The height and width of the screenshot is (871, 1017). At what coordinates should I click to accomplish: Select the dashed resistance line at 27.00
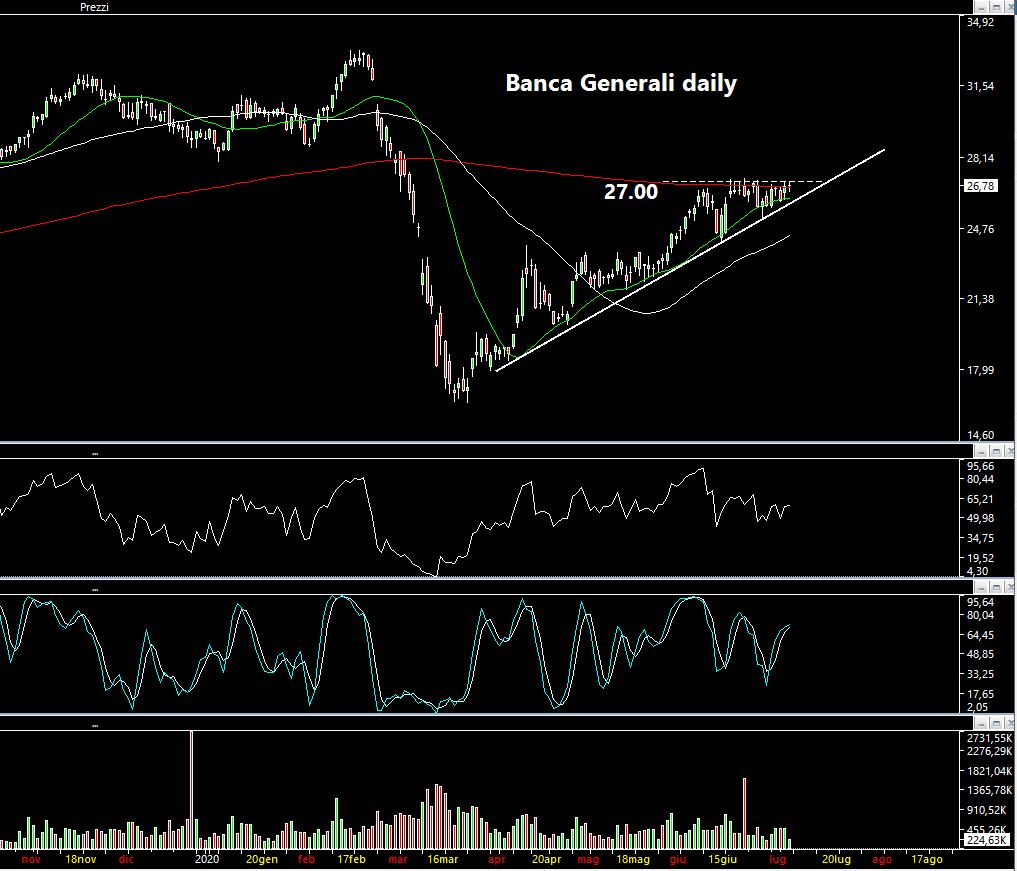coord(742,182)
